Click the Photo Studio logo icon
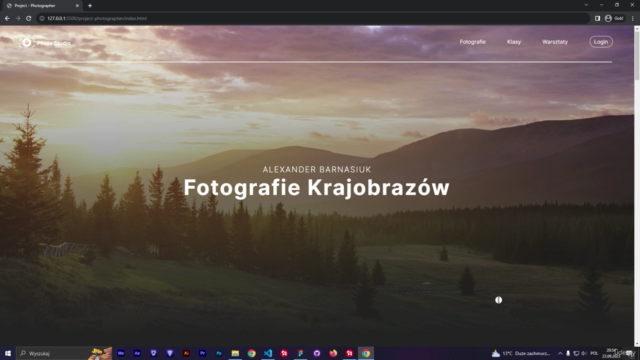The height and width of the screenshot is (360, 640). [x=27, y=42]
